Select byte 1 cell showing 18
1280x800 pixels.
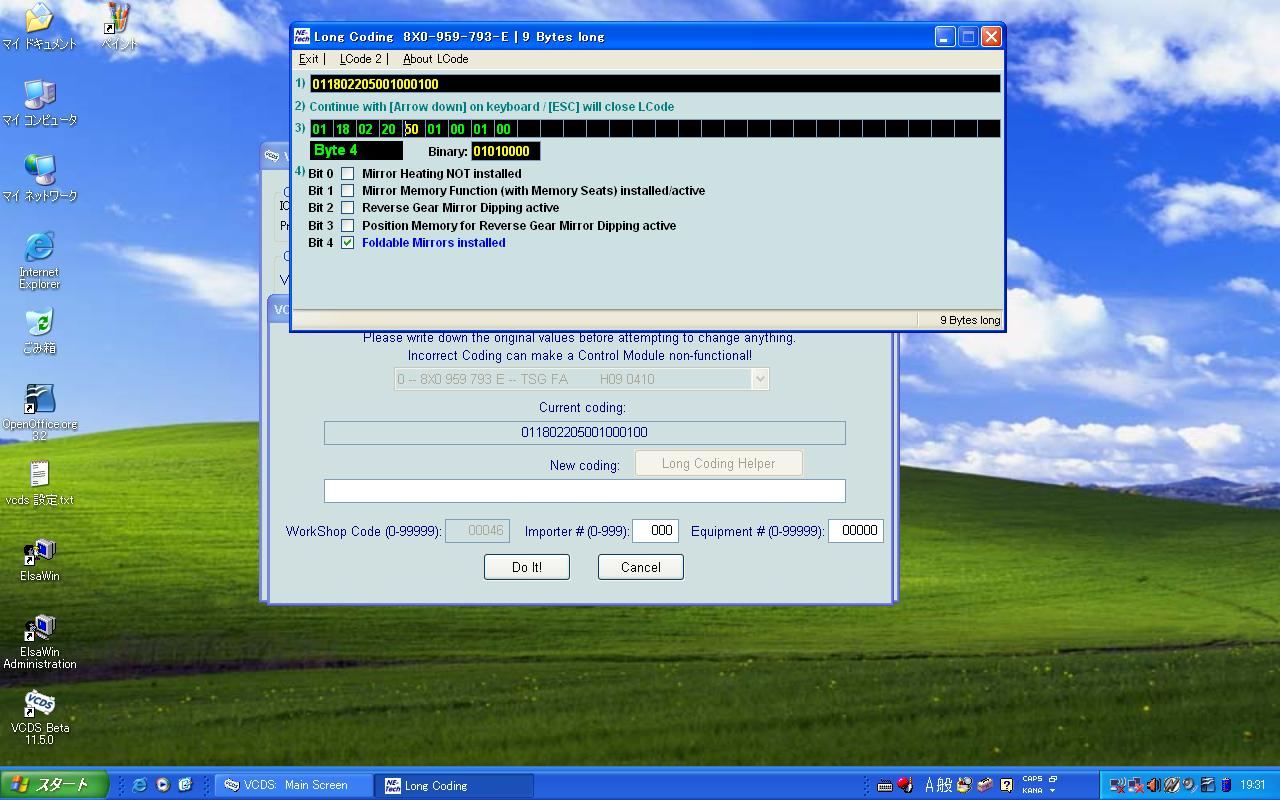343,128
